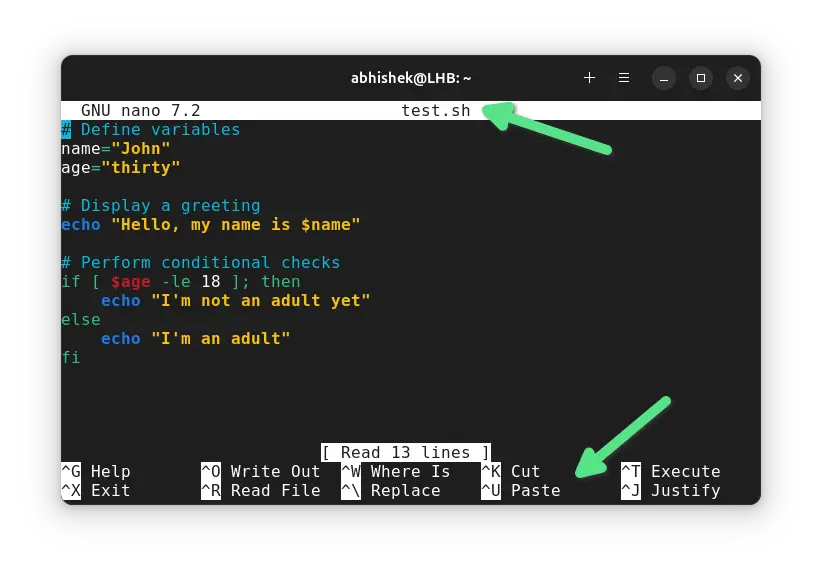Screen dimensions: 822x572
Task: Click the 'if [ $age -le 18 ]; then' line
Action: tap(181, 282)
